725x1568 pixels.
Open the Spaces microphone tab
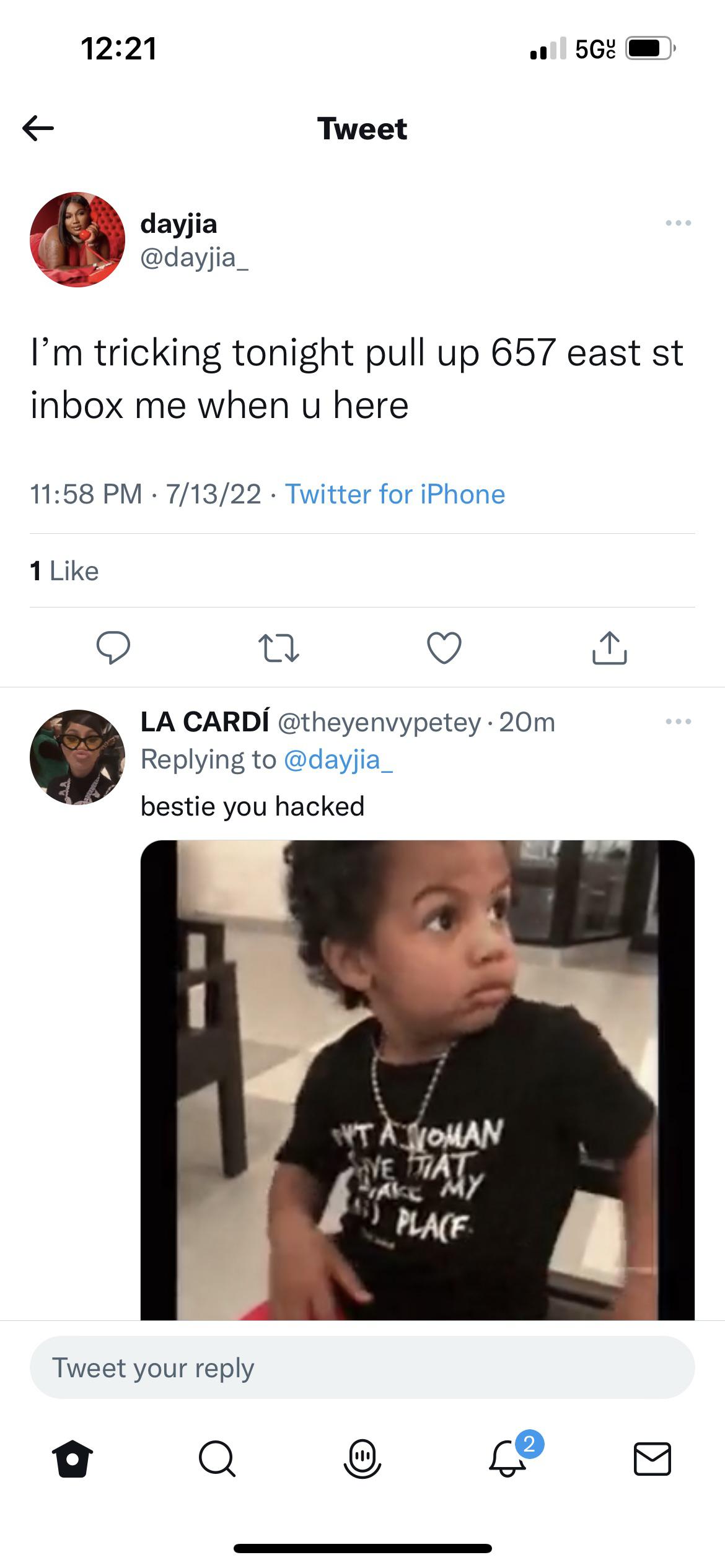coord(362,1459)
